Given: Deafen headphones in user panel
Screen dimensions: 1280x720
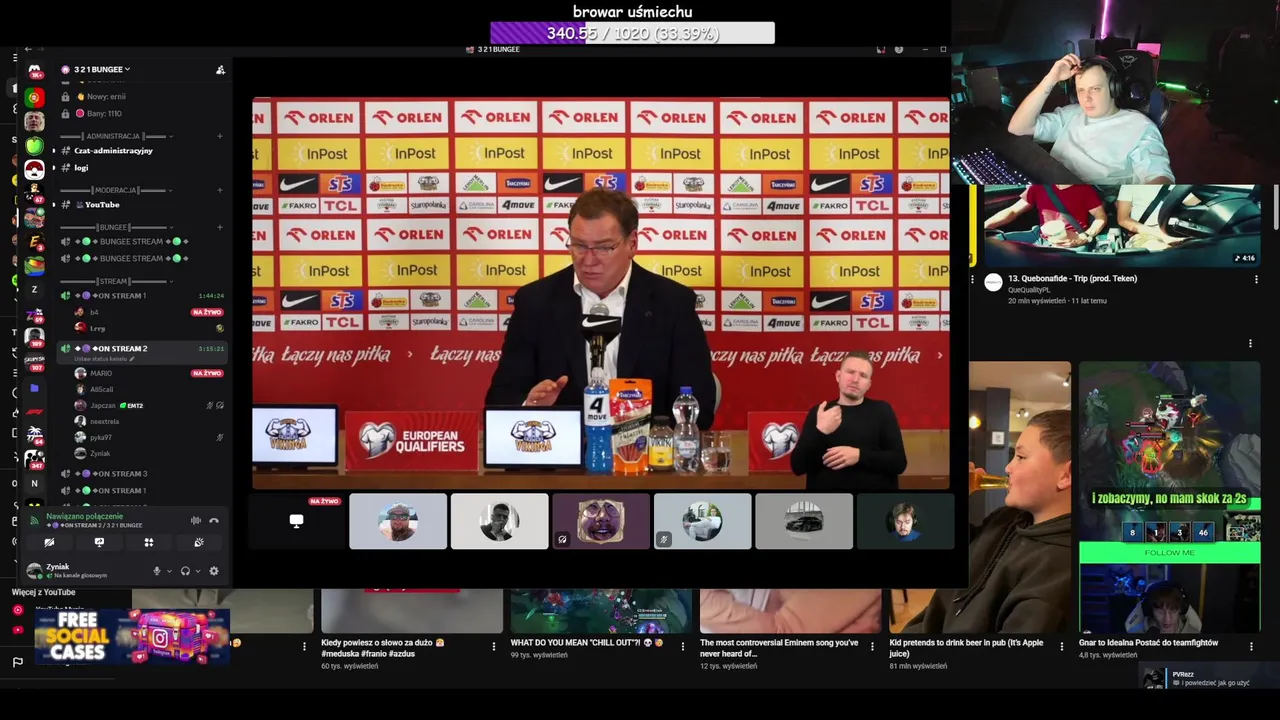Looking at the screenshot, I should [185, 571].
